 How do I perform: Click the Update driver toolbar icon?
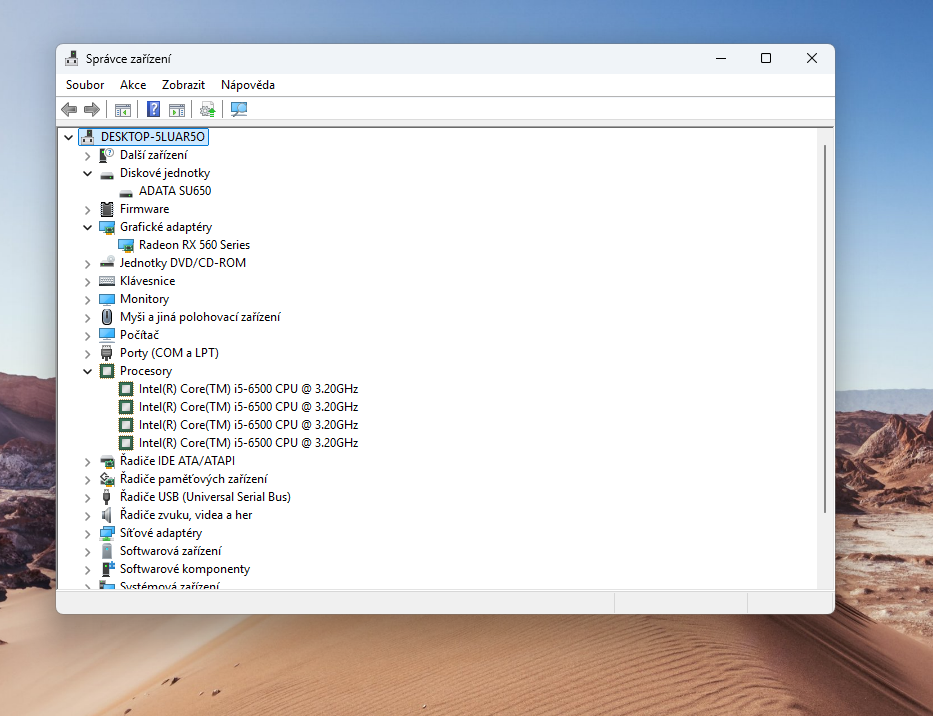[207, 109]
